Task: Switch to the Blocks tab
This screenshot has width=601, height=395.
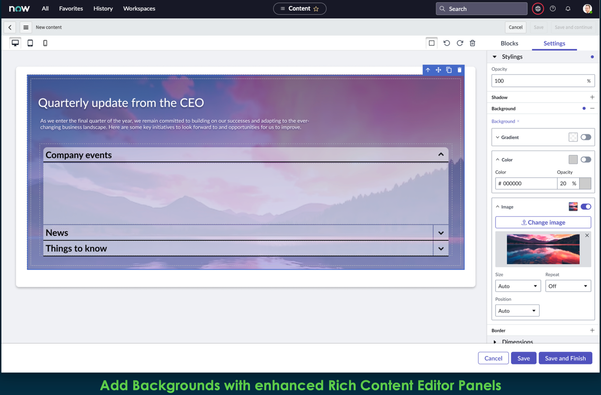Action: tap(509, 43)
